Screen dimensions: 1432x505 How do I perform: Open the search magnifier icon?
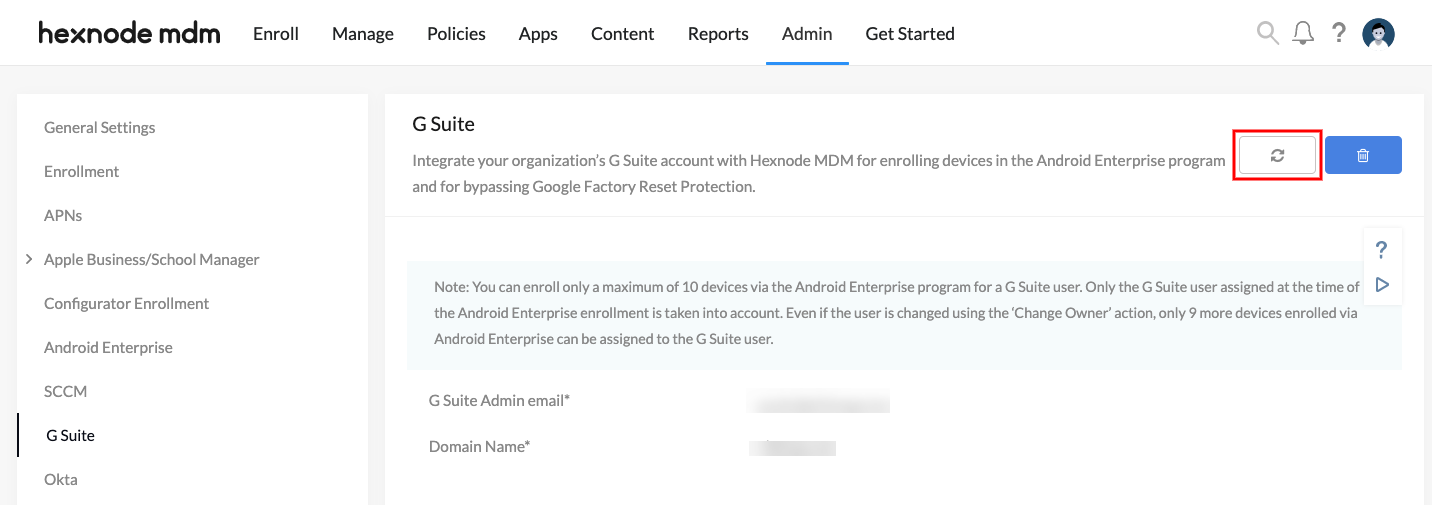tap(1267, 33)
